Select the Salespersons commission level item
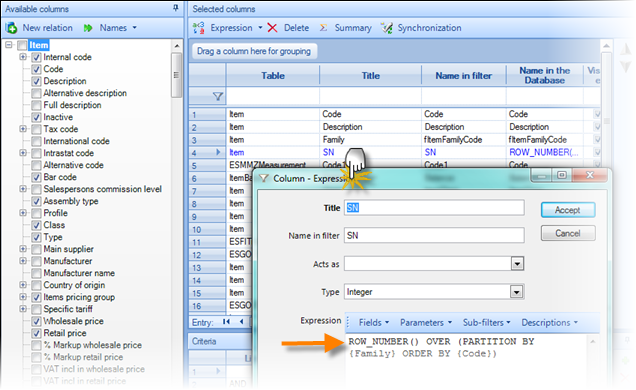The width and height of the screenshot is (636, 390). [103, 189]
